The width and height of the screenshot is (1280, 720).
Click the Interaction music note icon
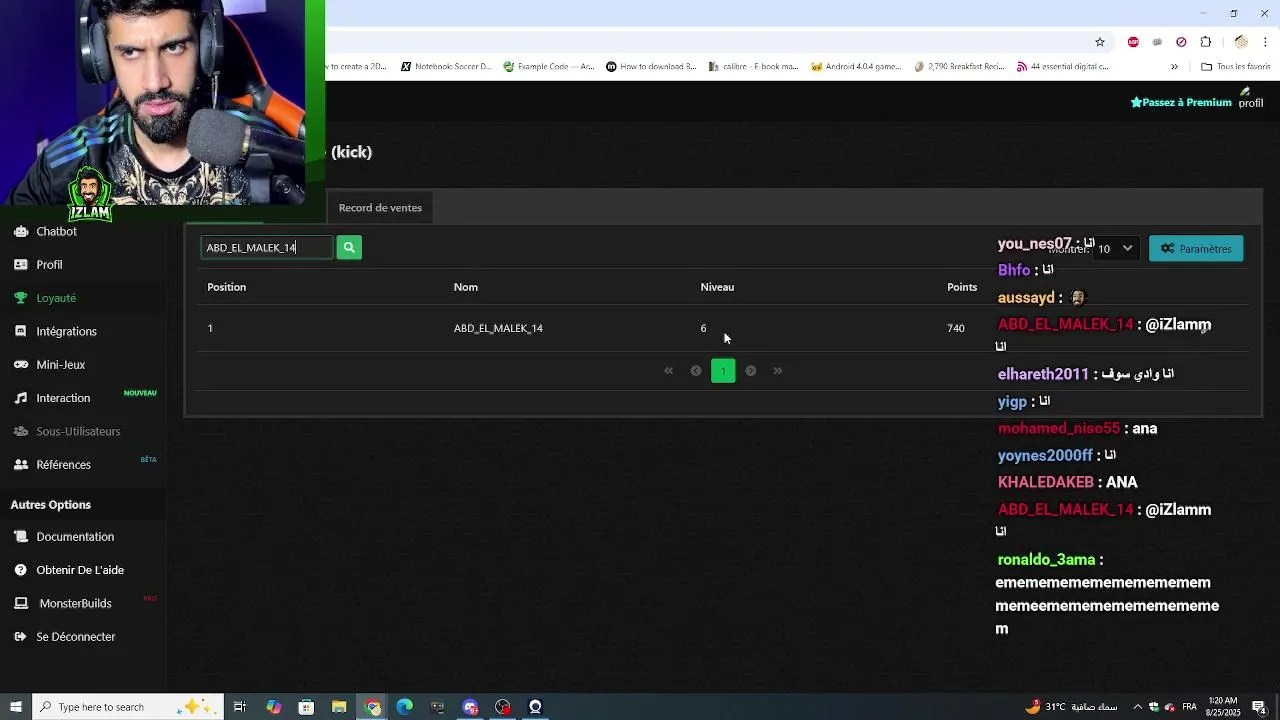(x=21, y=398)
